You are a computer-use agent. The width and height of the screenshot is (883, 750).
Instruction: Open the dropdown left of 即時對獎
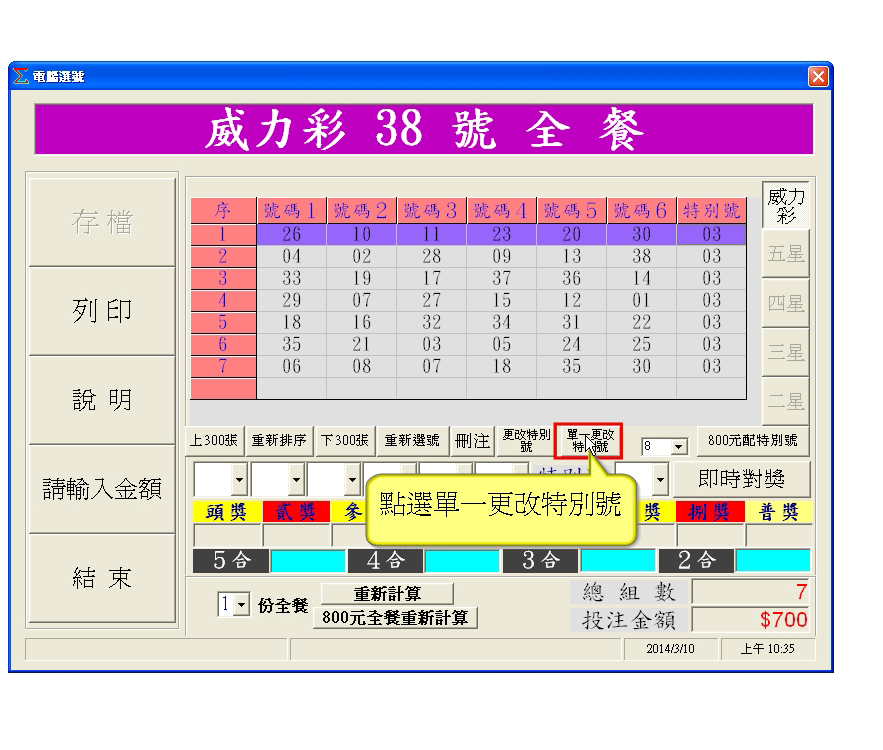660,480
